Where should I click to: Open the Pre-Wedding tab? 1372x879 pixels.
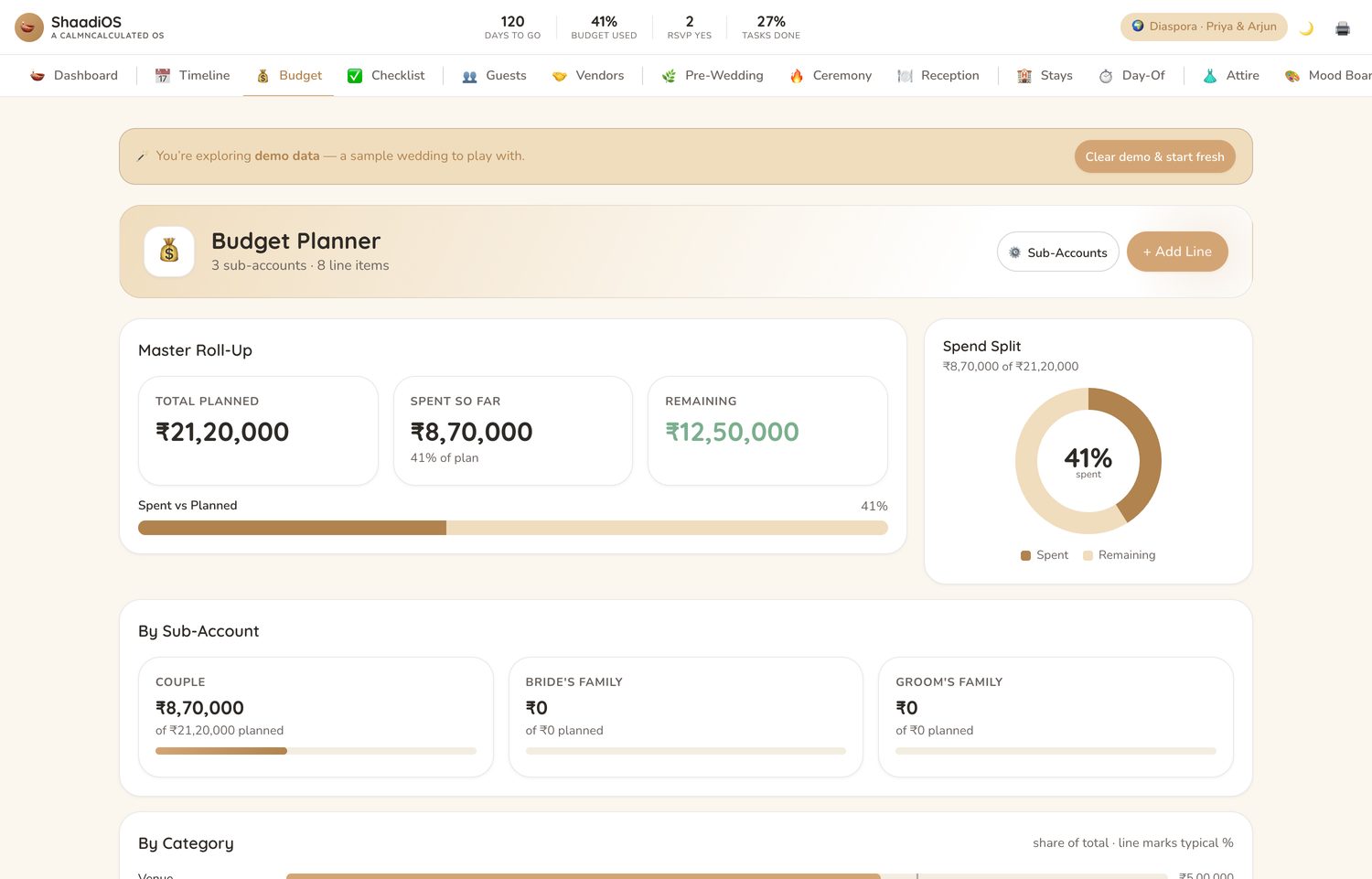(713, 76)
